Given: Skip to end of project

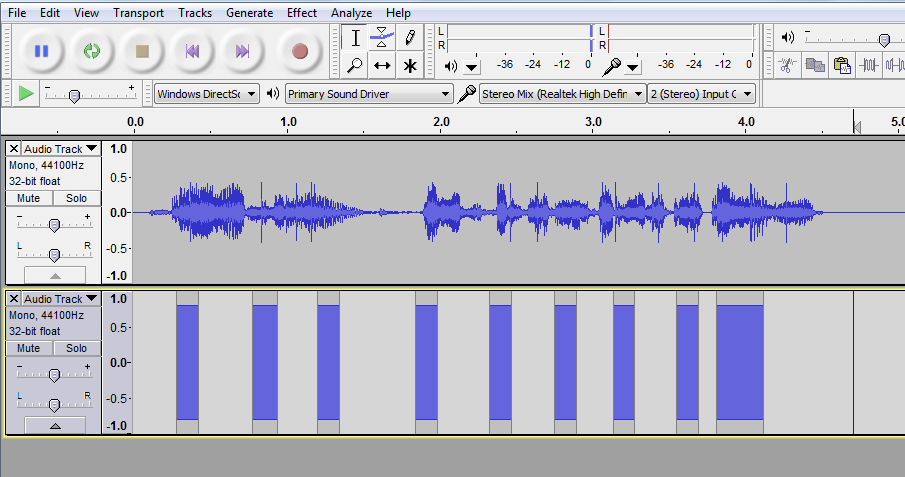Looking at the screenshot, I should [x=242, y=51].
